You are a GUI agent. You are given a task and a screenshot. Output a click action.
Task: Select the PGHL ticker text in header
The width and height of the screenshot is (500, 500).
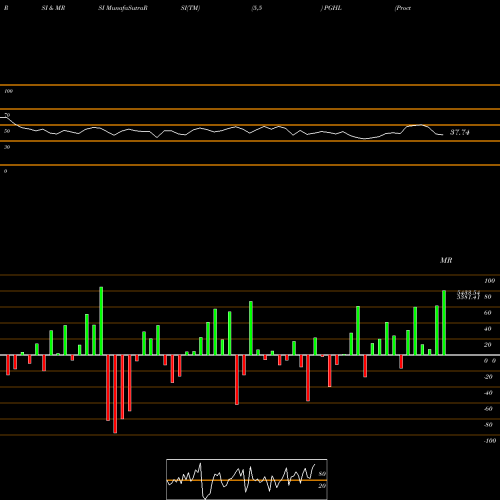point(333,8)
